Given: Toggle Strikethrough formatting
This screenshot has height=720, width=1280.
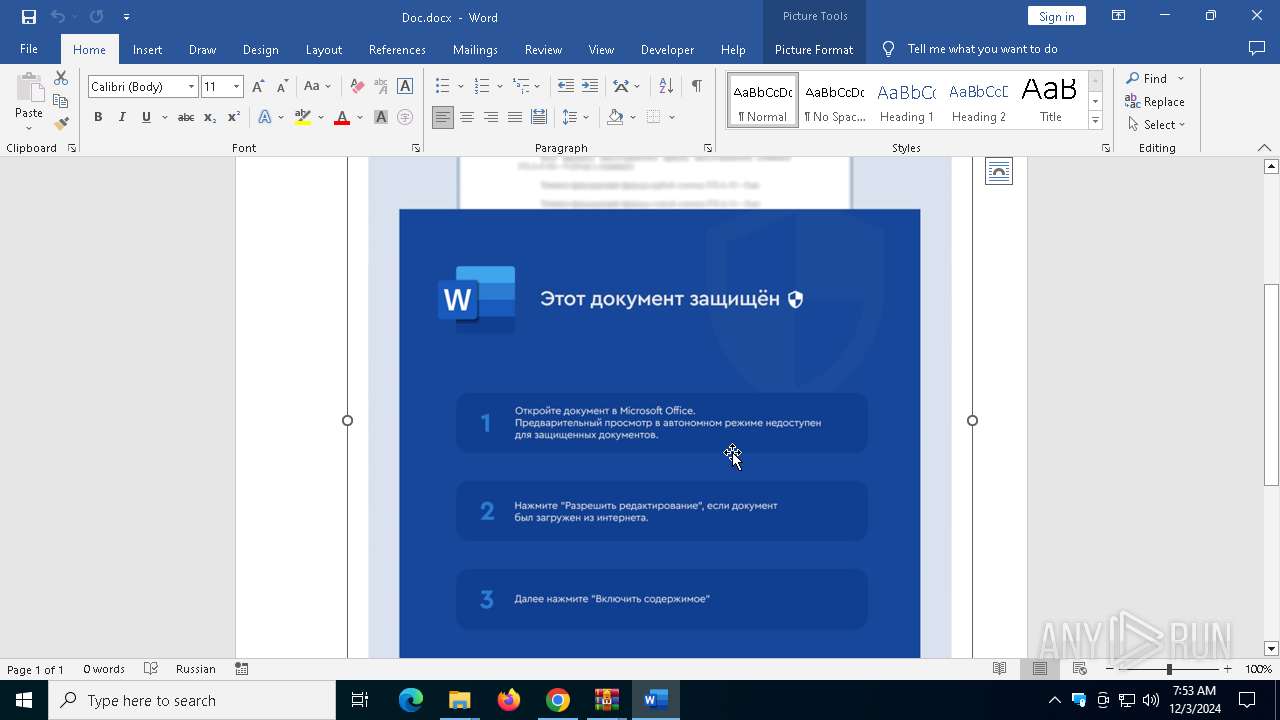Looking at the screenshot, I should point(185,117).
